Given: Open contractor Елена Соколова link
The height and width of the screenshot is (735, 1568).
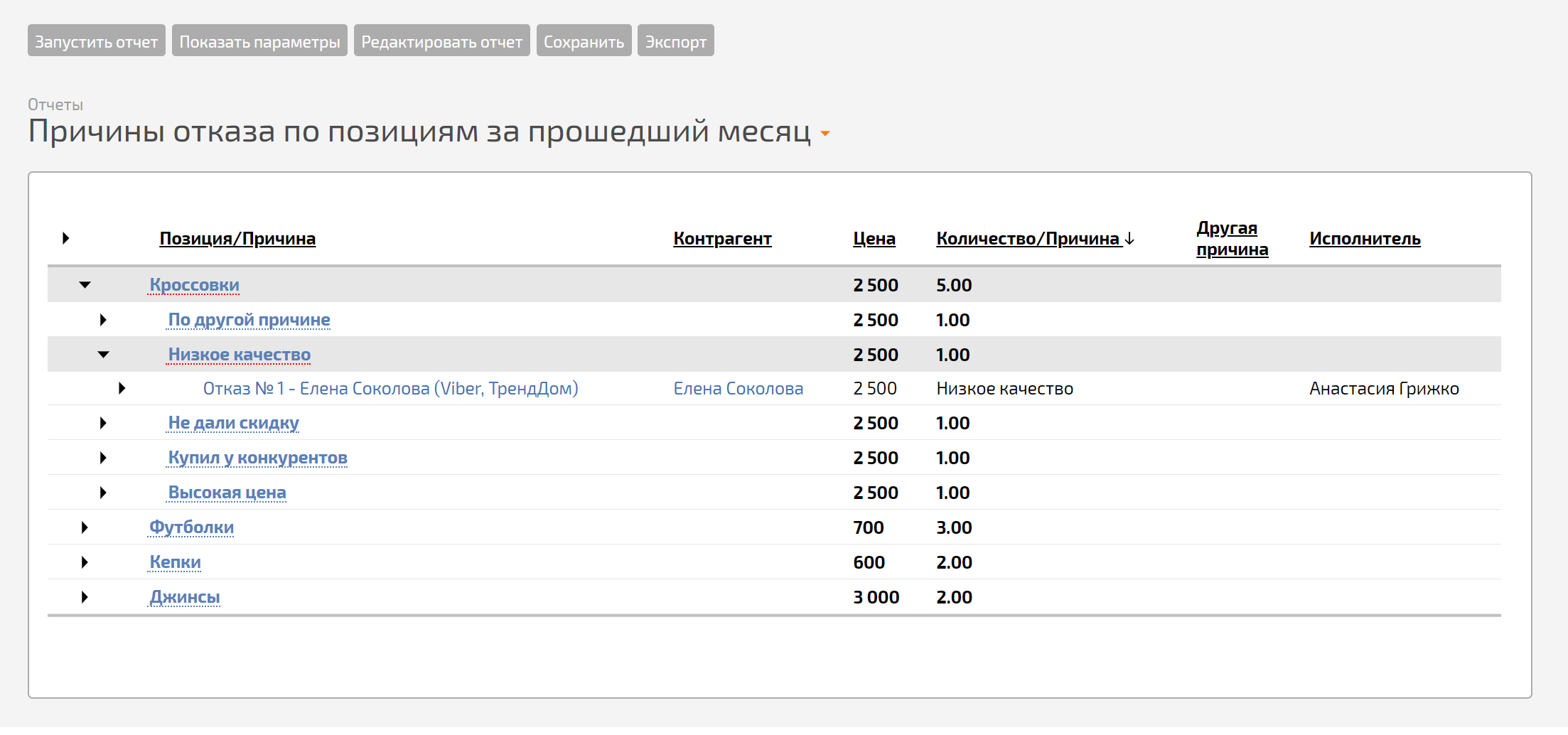Looking at the screenshot, I should pos(739,389).
